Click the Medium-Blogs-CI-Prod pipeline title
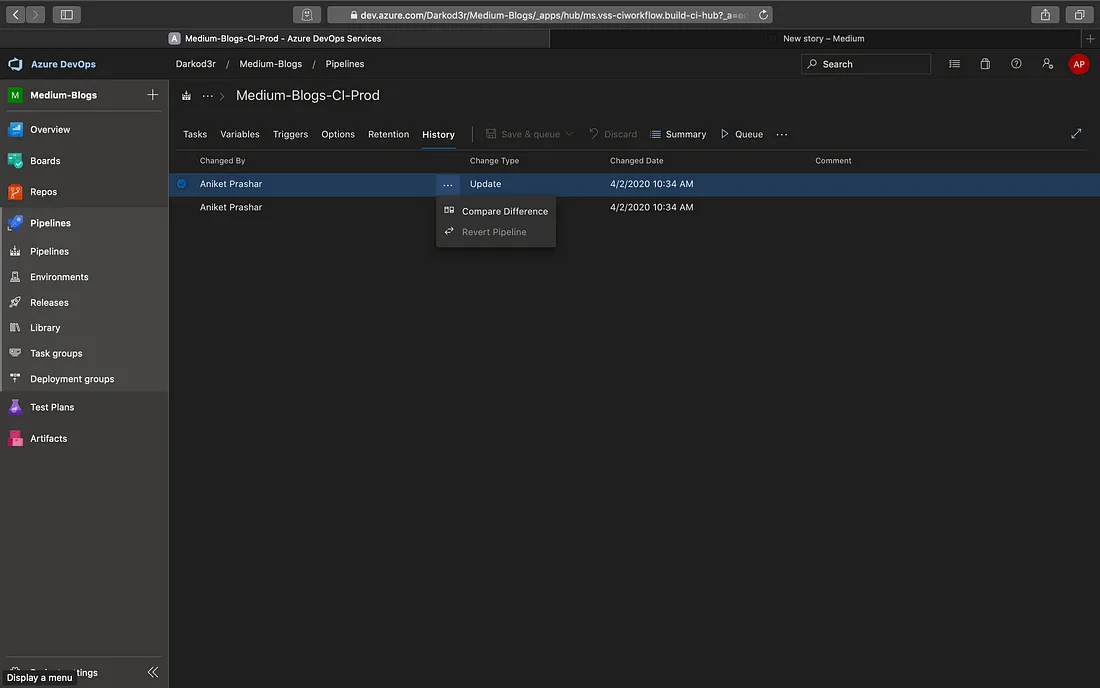 308,95
